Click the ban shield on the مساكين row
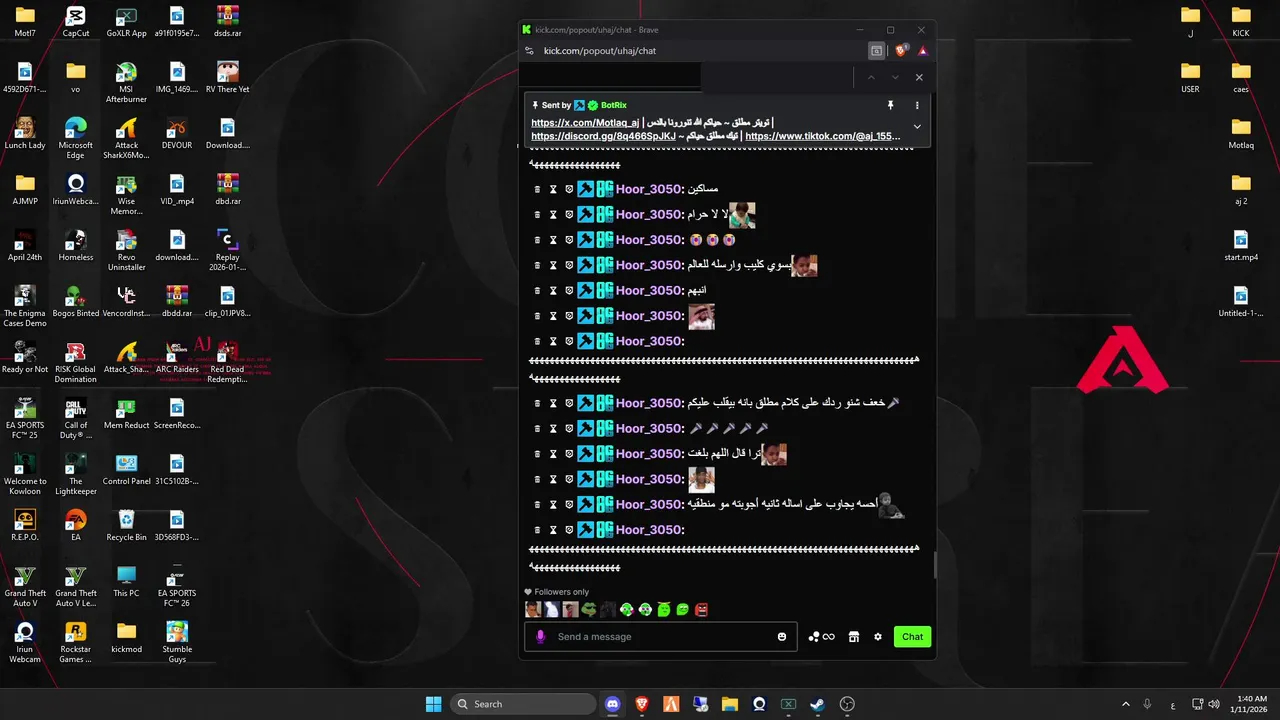1280x720 pixels. (569, 189)
